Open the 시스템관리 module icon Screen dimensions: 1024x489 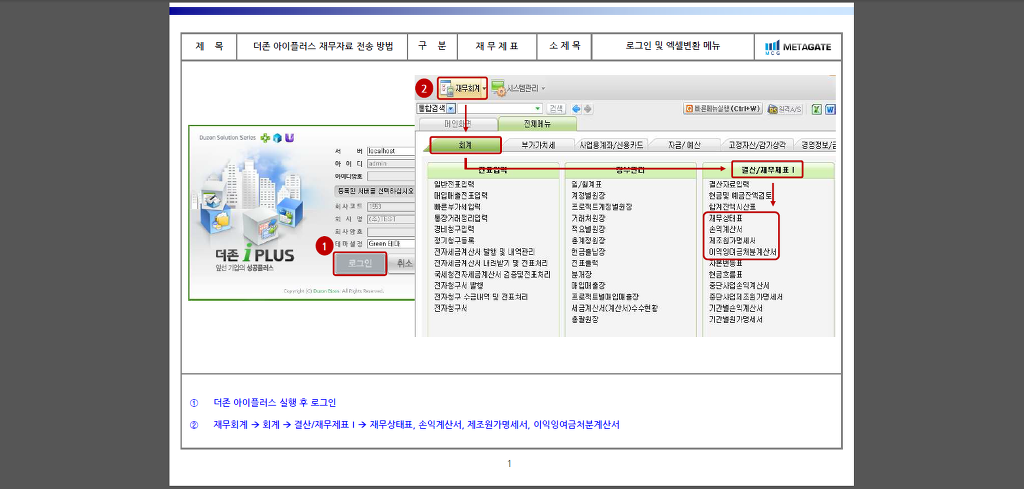(x=498, y=88)
